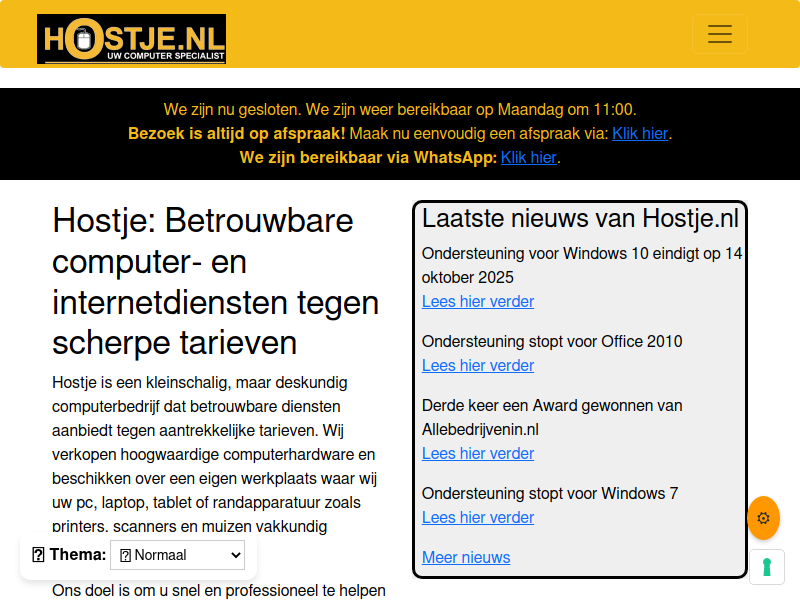800x600 pixels.
Task: Click the 'Ondersteuning voor Windows 10 eindigt' news title
Action: pos(582,265)
